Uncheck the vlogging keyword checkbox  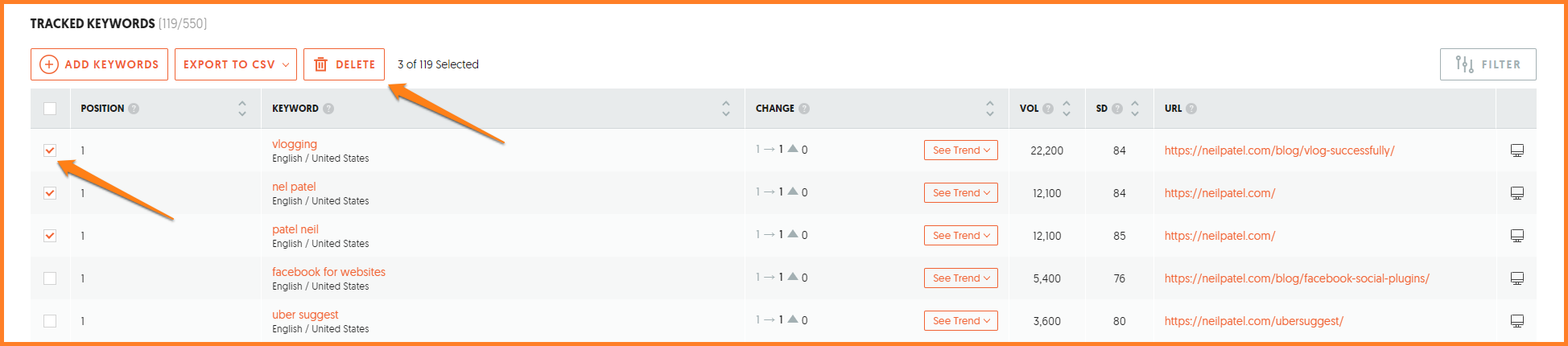[50, 150]
